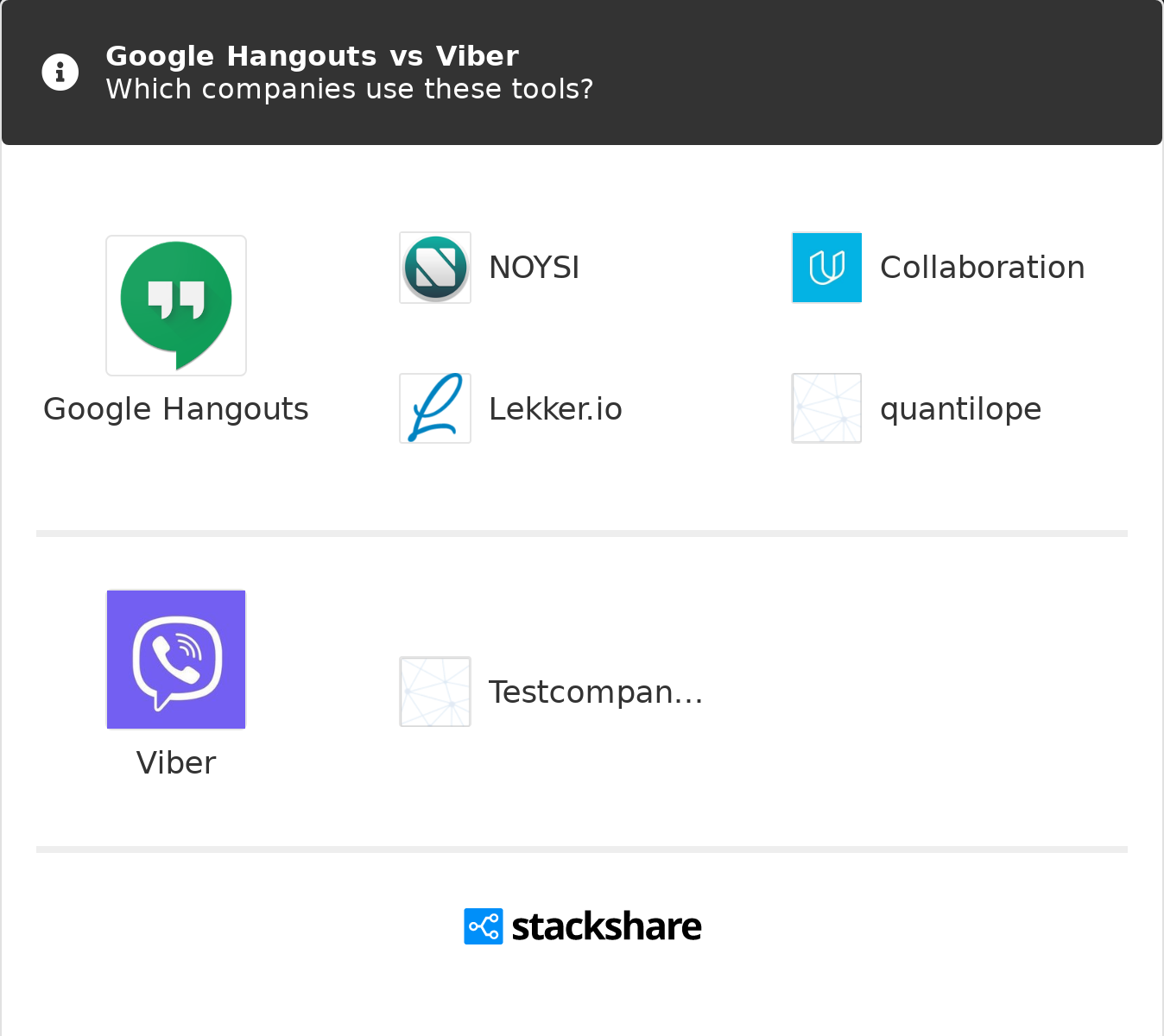
Task: Click the quantilope company name
Action: [x=960, y=409]
